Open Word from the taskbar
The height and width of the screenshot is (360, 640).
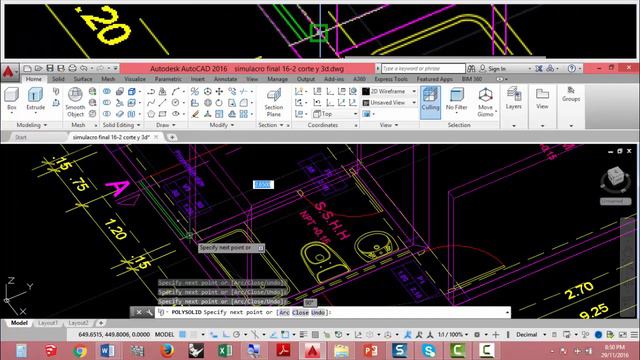(107, 350)
